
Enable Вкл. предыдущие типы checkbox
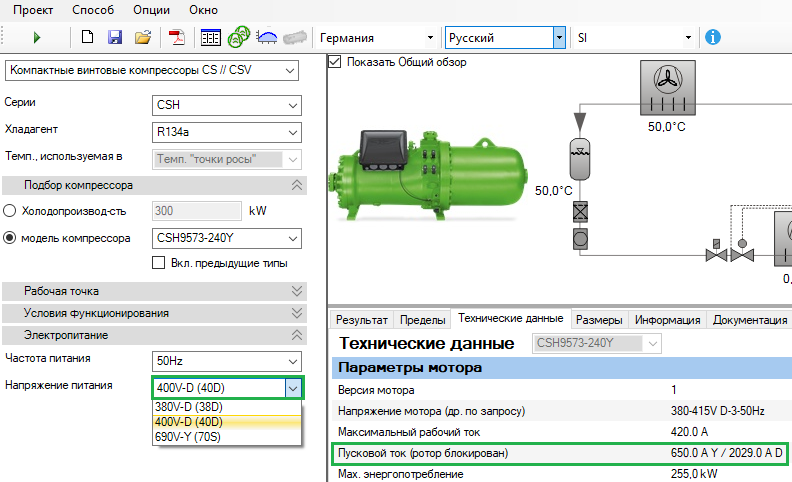(x=158, y=263)
